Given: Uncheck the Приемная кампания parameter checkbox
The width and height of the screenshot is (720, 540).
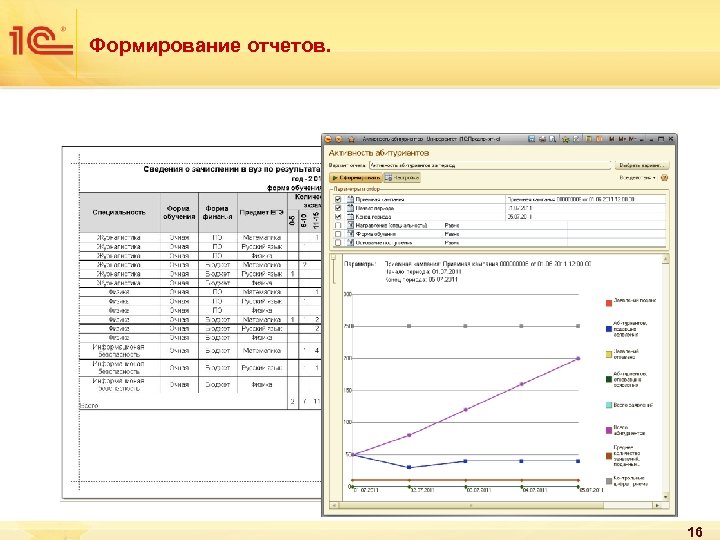Looking at the screenshot, I should pyautogui.click(x=338, y=199).
